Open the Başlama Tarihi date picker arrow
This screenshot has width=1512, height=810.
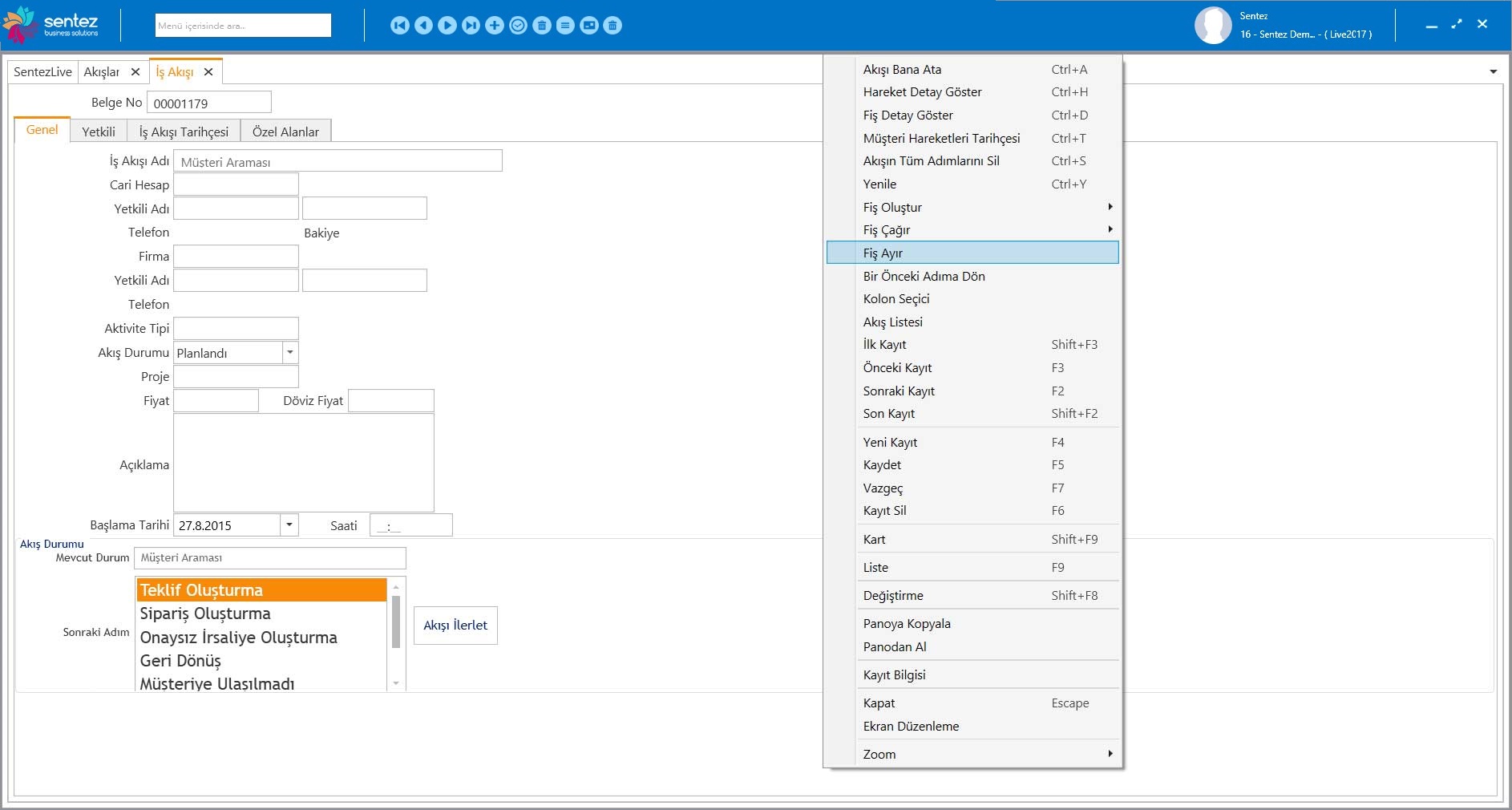point(290,525)
